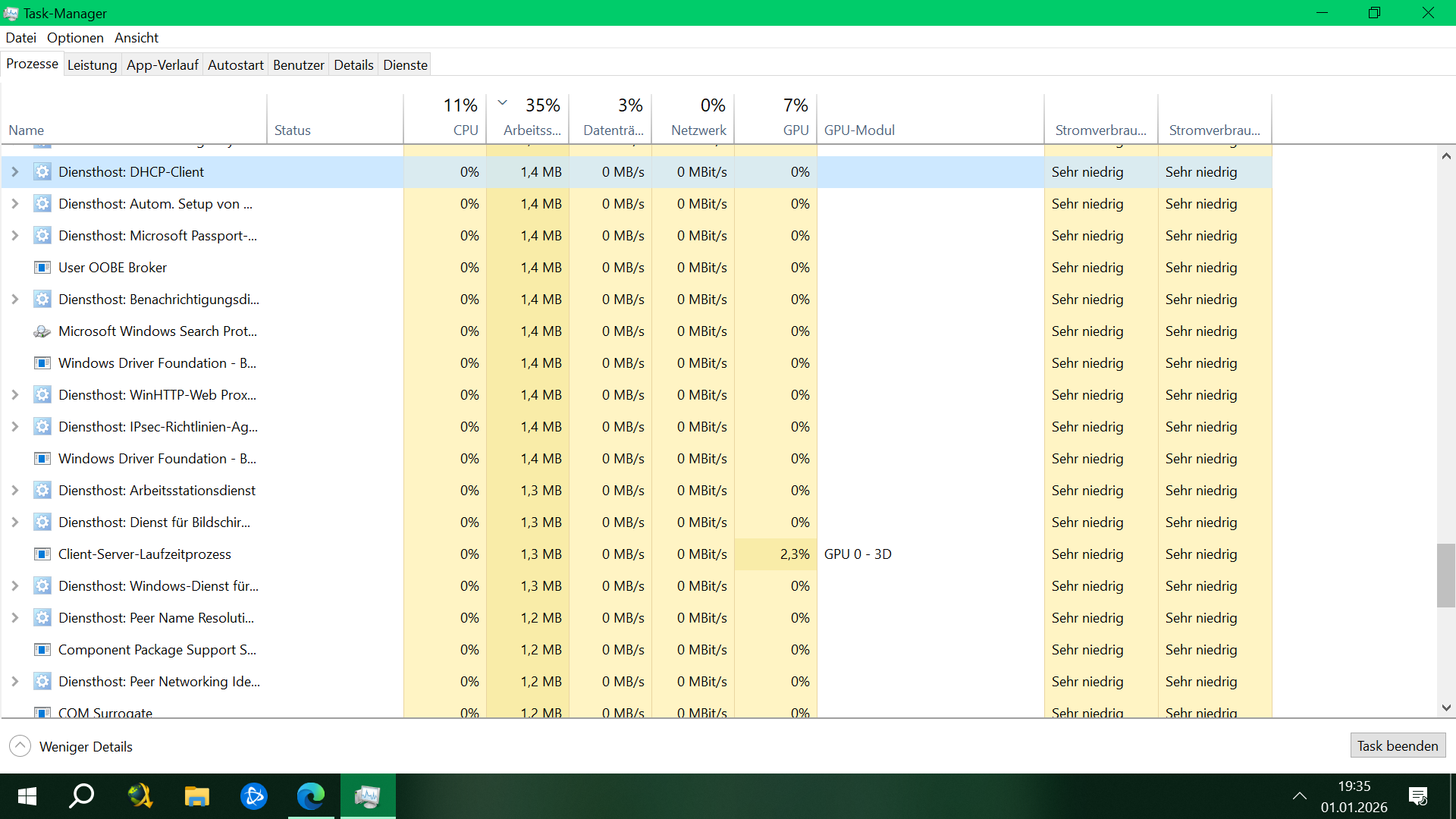1456x819 pixels.
Task: Open Microsoft Edge from taskbar
Action: (310, 796)
